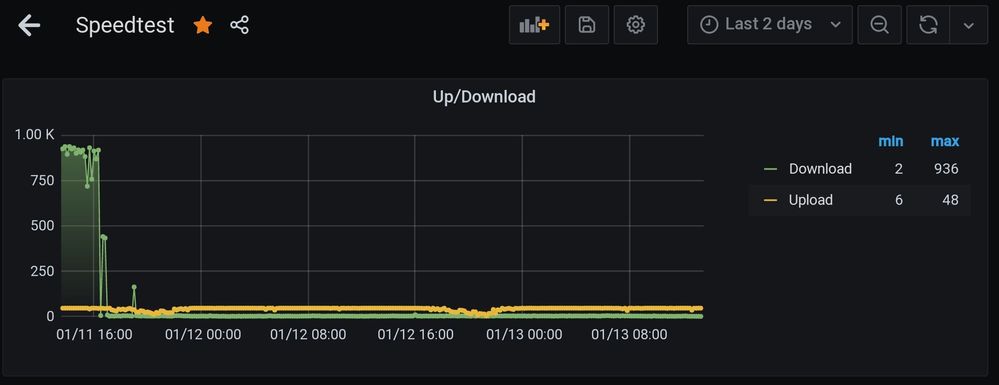This screenshot has height=385, width=999.
Task: Click the 750 y-axis label
Action: (43, 180)
